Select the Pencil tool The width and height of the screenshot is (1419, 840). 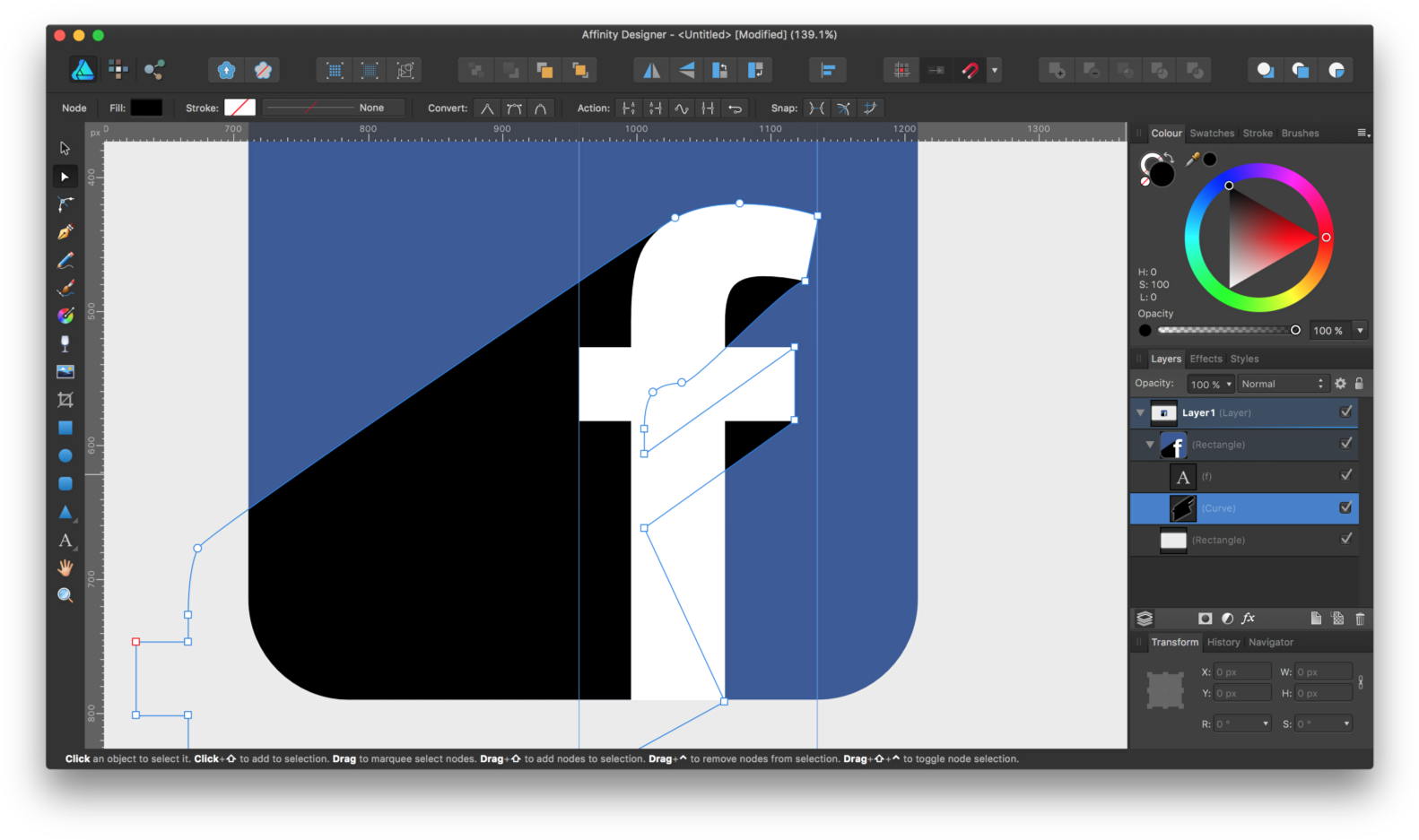pyautogui.click(x=65, y=261)
